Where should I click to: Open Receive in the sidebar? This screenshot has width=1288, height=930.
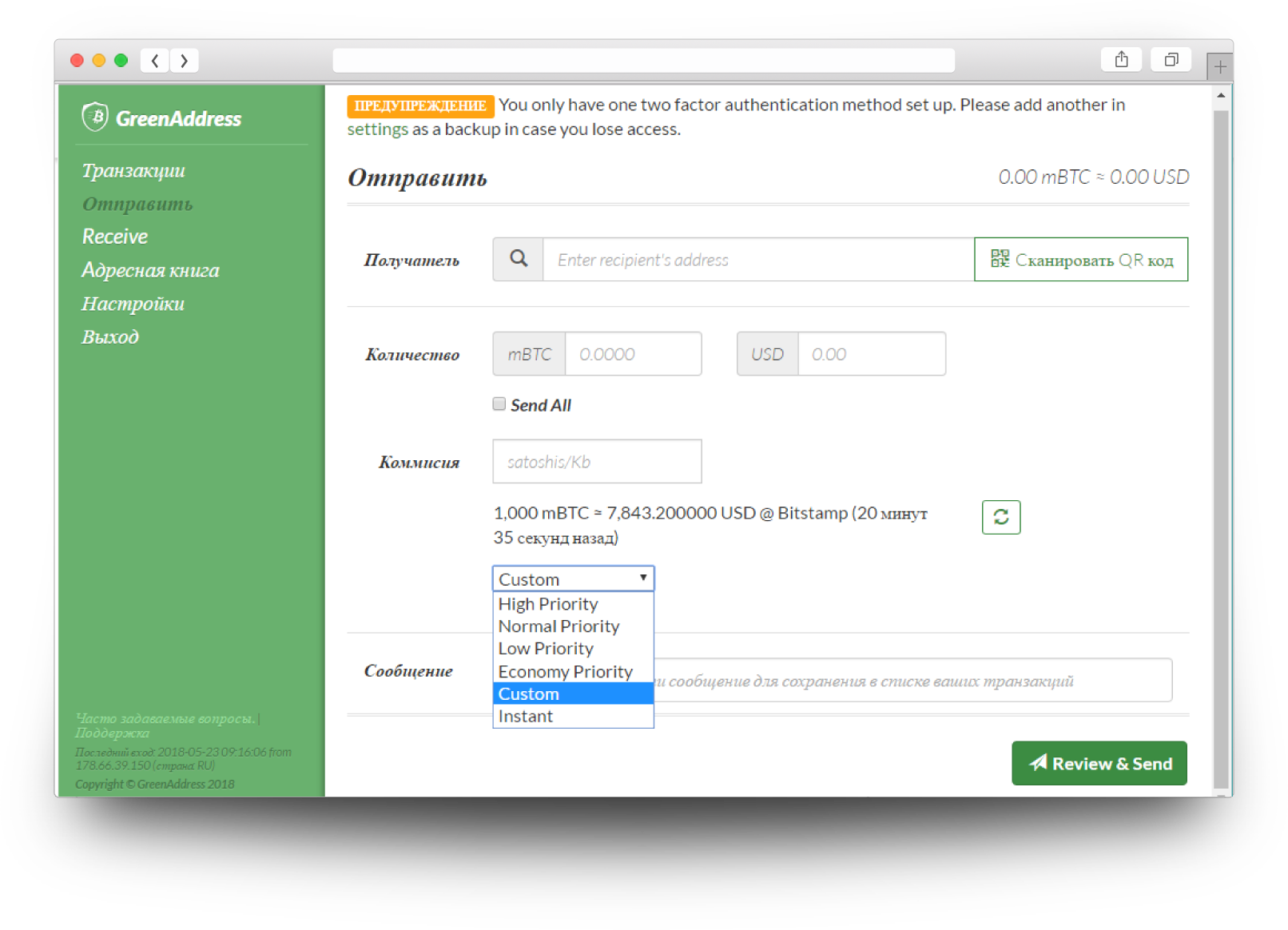115,236
